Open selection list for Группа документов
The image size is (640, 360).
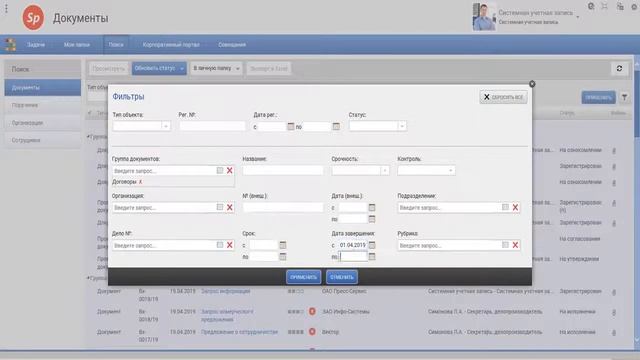[220, 171]
